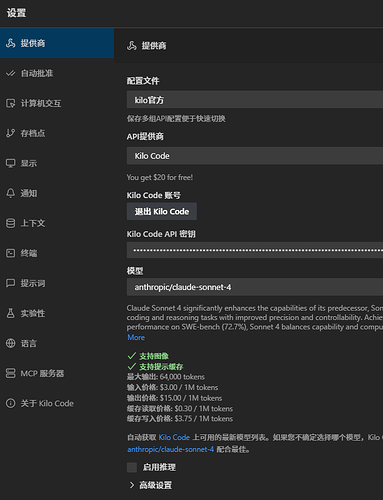Click the MCP servers icon

(11, 373)
